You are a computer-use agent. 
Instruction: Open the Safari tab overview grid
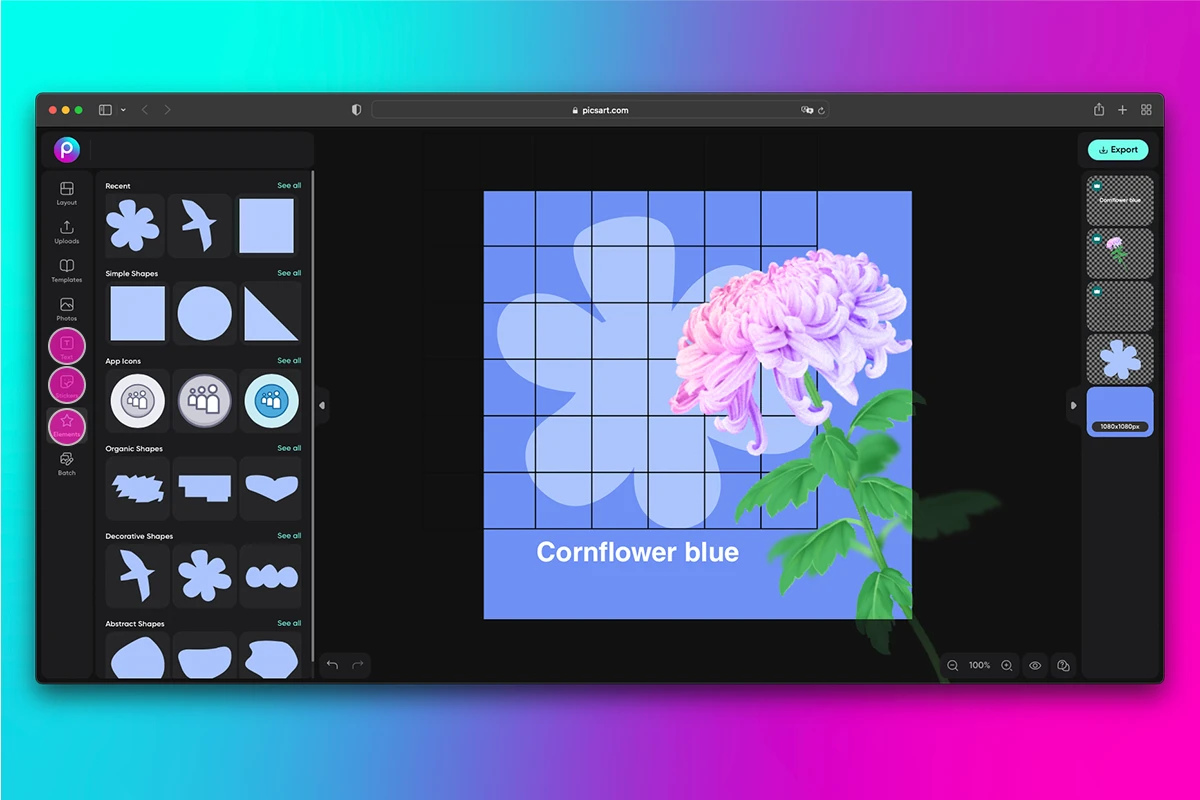tap(1146, 110)
